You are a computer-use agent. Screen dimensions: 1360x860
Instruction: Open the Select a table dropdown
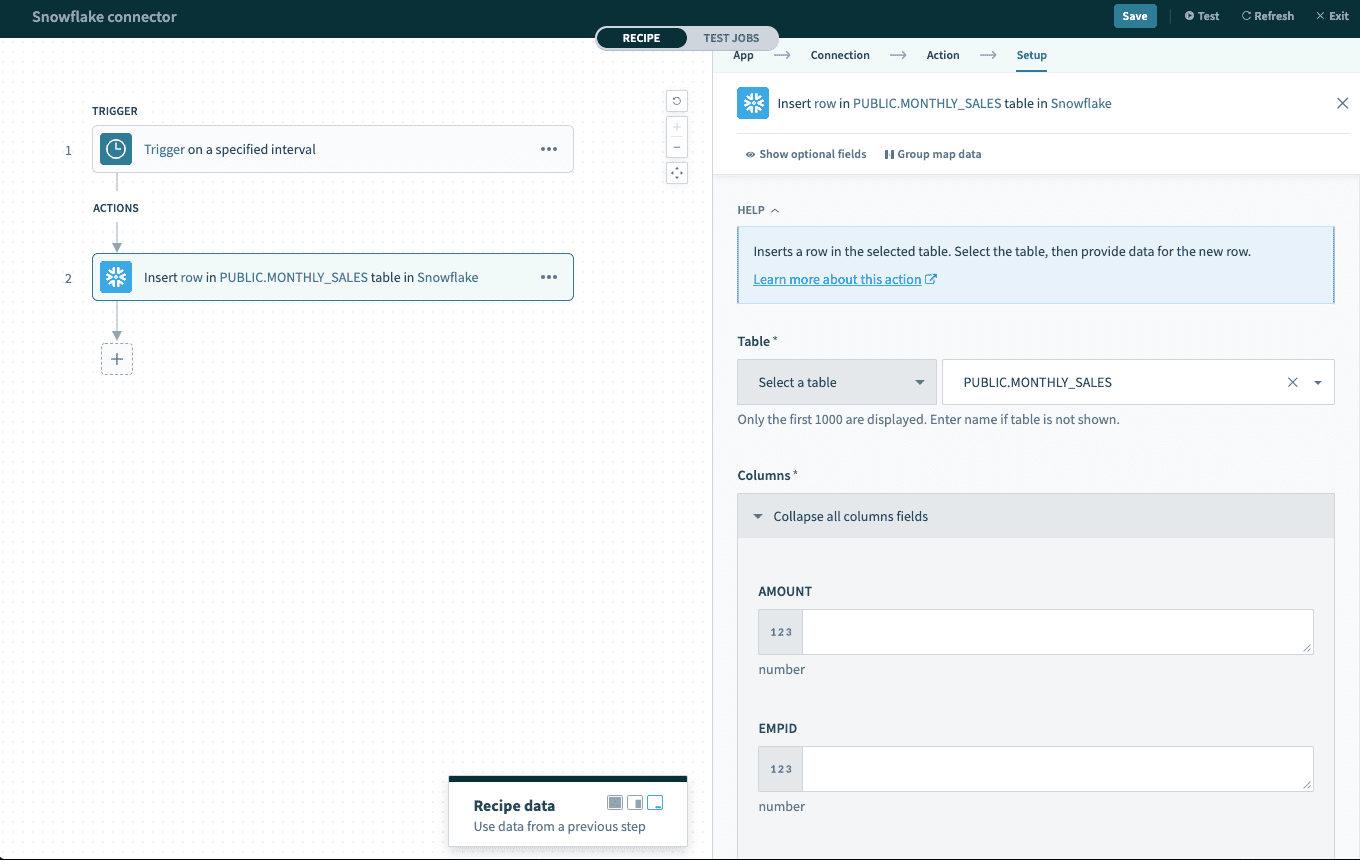point(836,382)
